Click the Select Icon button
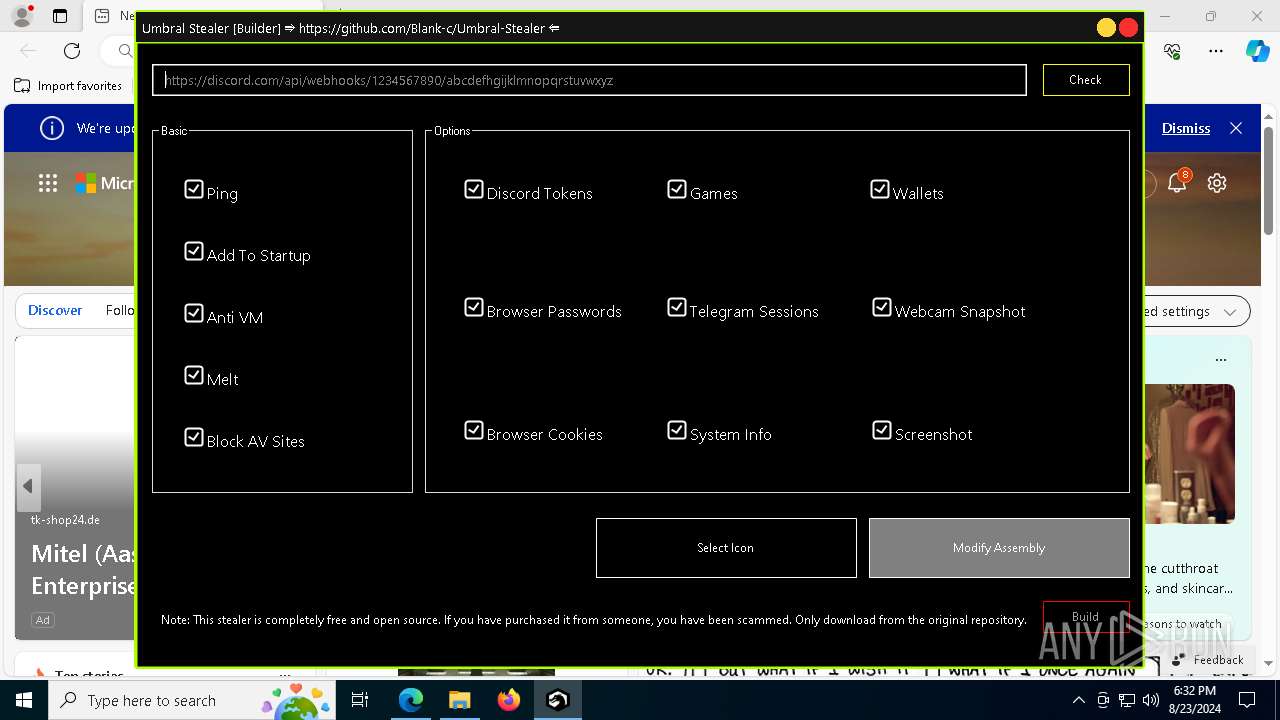The height and width of the screenshot is (720, 1280). (726, 548)
